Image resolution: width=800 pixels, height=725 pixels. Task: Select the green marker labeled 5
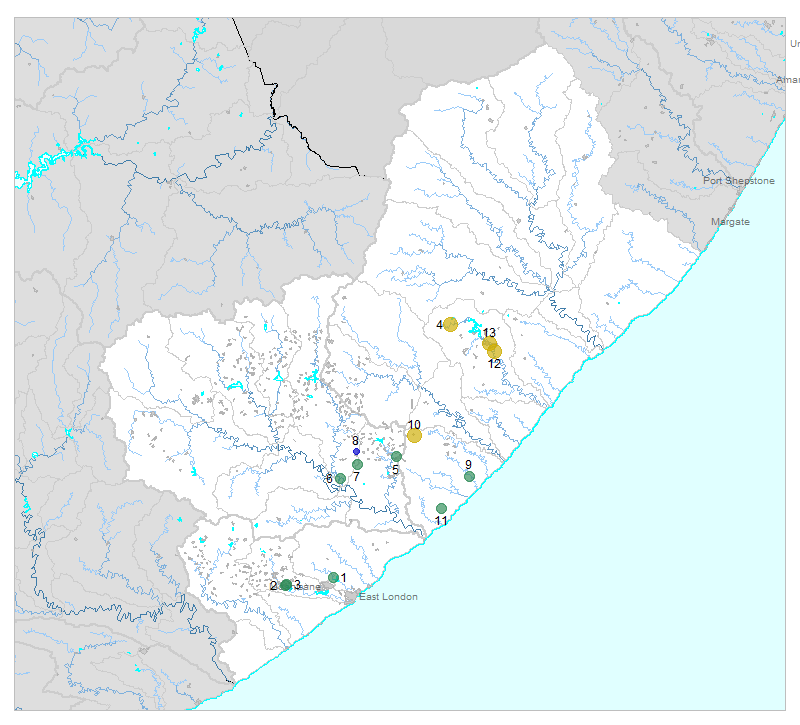click(x=396, y=457)
